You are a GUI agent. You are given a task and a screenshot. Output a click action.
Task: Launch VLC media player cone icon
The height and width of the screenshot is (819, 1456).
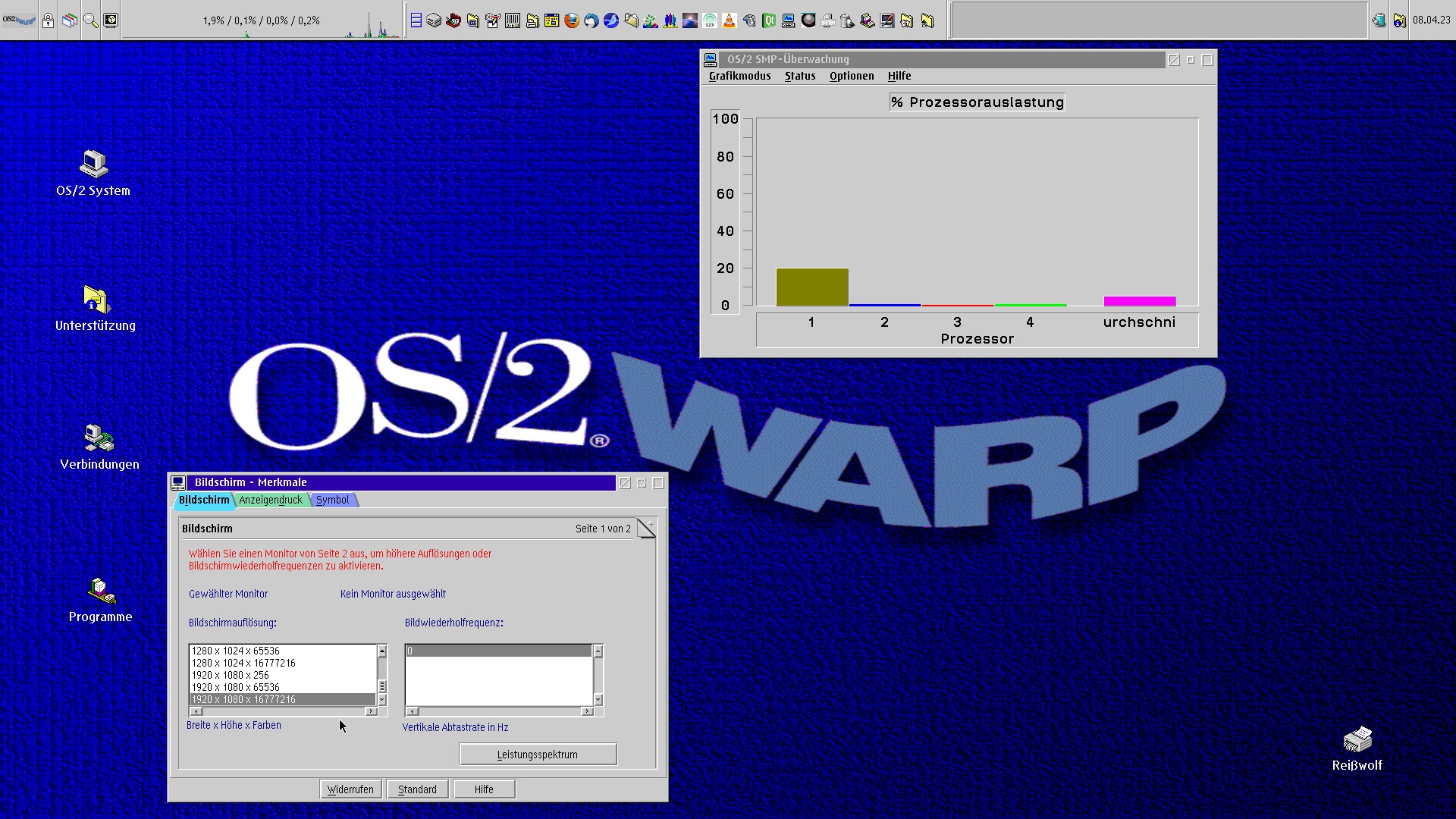[x=730, y=20]
